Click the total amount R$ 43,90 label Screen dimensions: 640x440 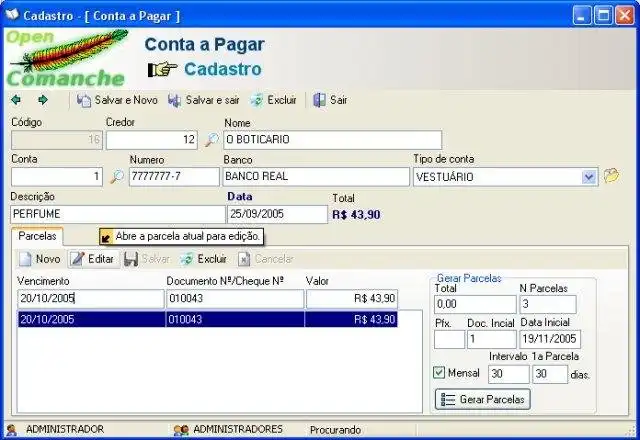356,215
